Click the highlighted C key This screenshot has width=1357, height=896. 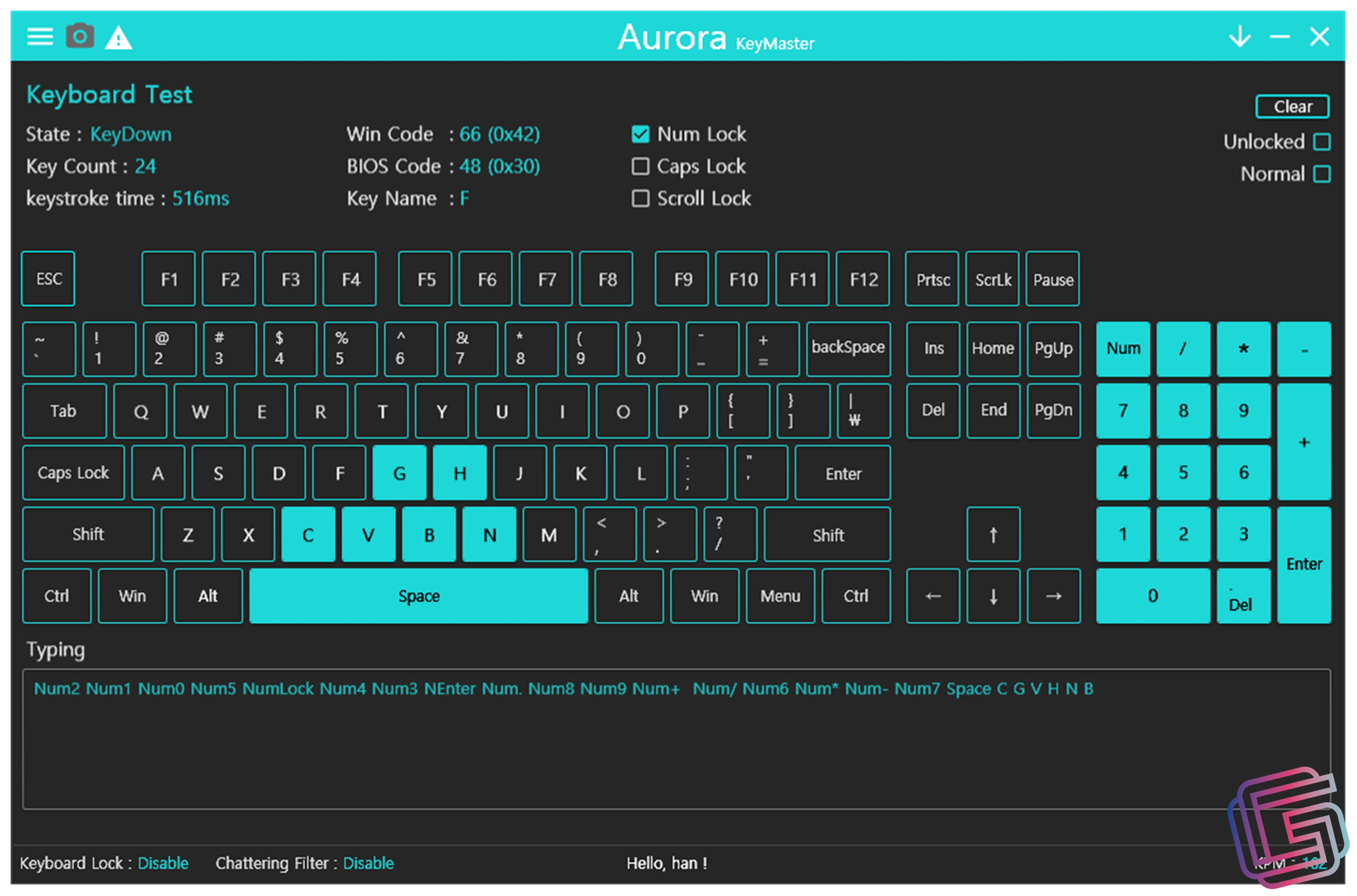click(x=308, y=534)
